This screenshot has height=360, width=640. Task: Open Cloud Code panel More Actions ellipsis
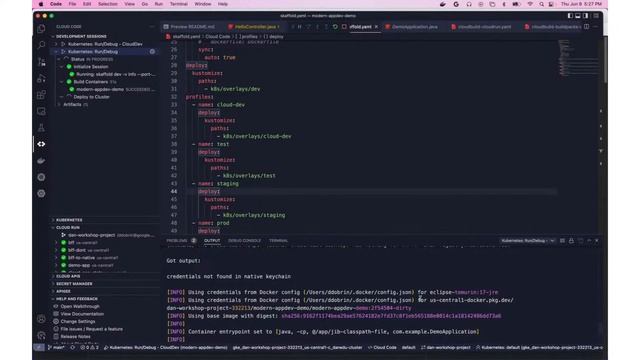[152, 27]
